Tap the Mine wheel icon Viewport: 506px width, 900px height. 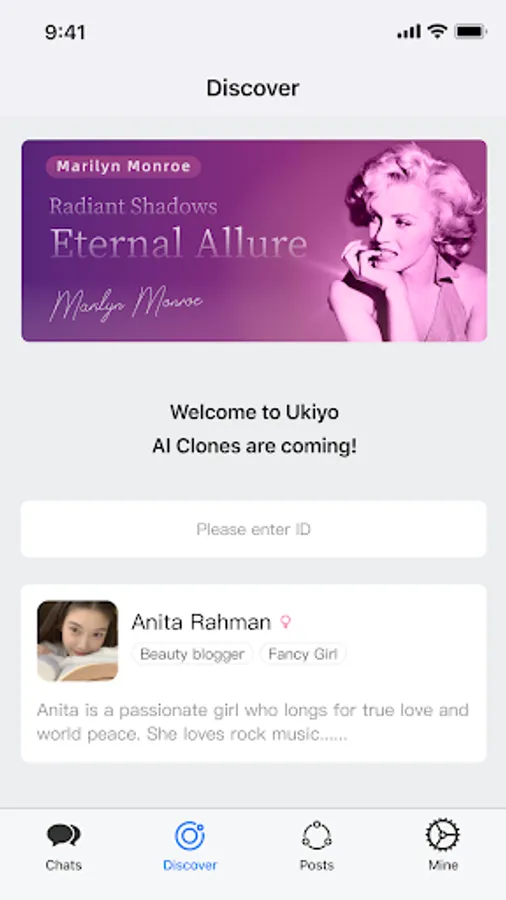tap(443, 835)
